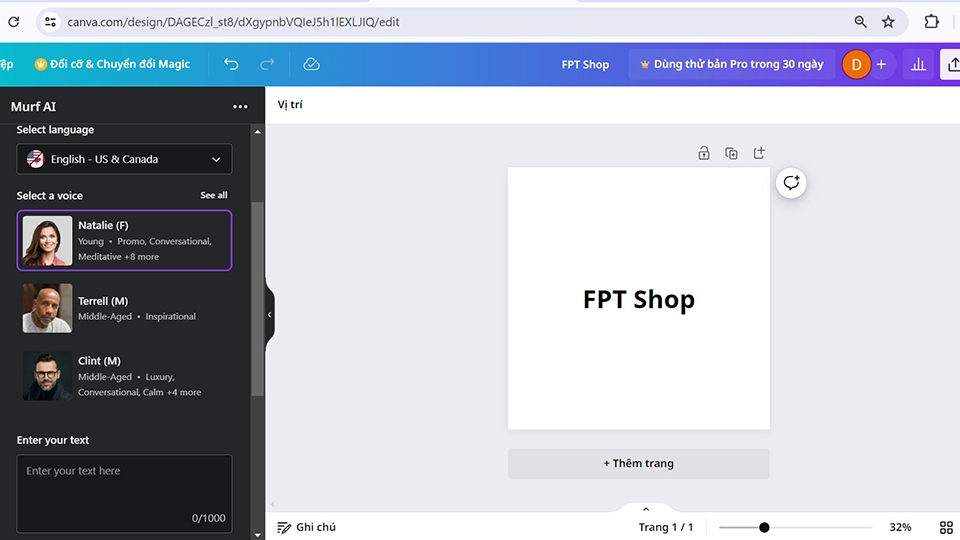The image size is (960, 540).
Task: Open the Select language dropdown
Action: [x=124, y=159]
